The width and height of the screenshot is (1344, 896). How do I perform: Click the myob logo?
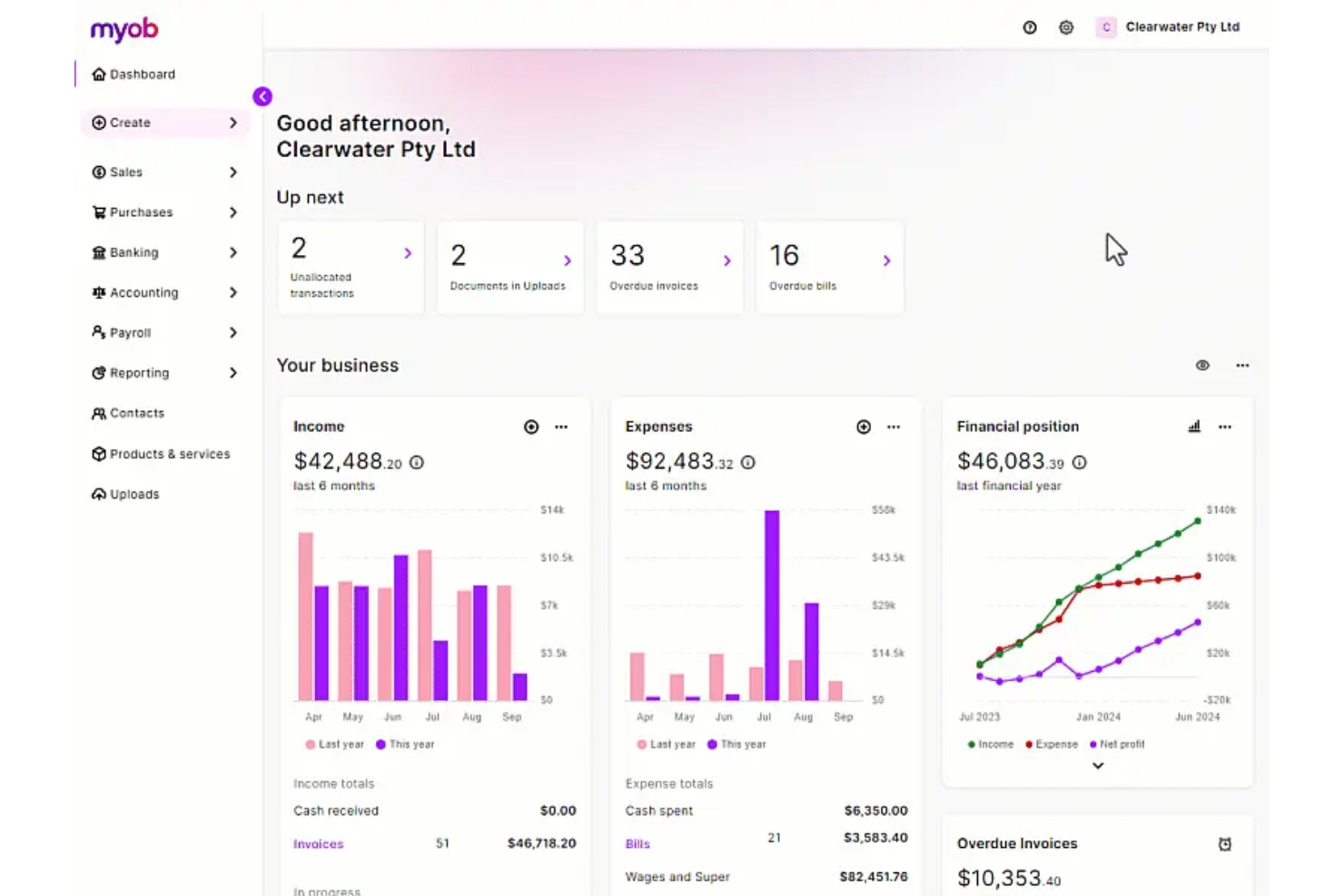pyautogui.click(x=124, y=29)
